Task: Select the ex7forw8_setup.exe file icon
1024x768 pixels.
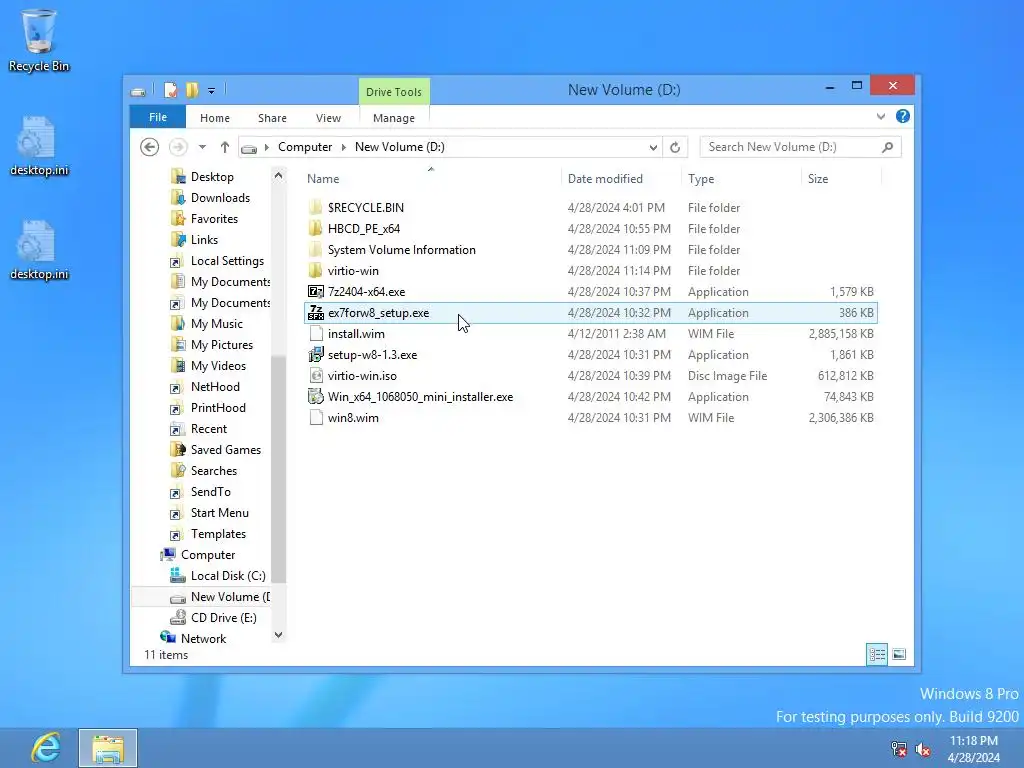Action: (316, 313)
